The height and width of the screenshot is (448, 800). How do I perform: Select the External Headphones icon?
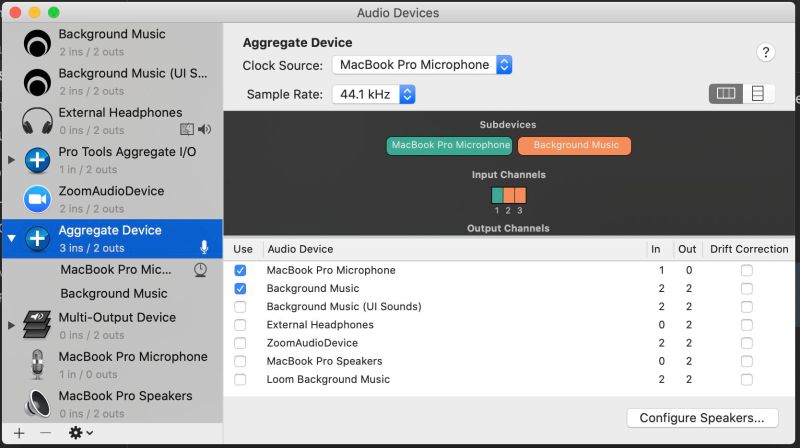point(37,121)
